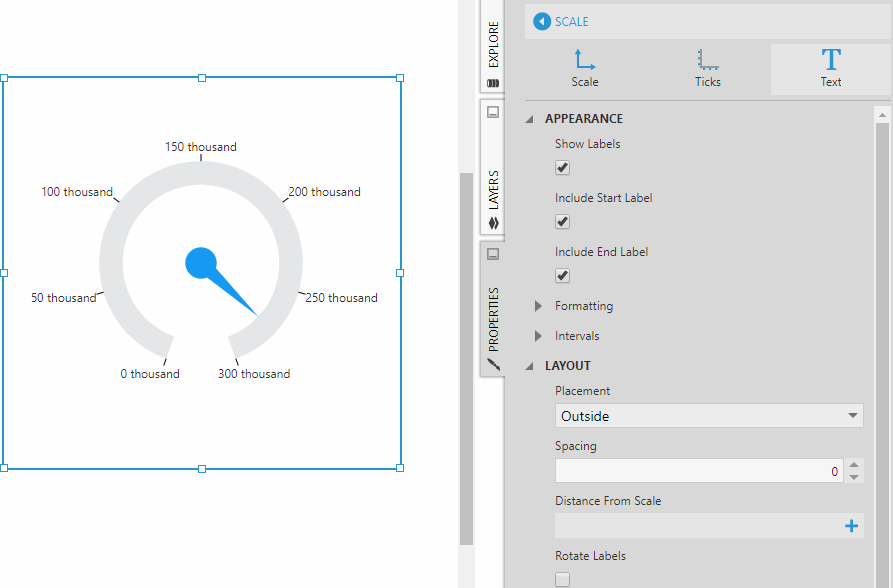
Task: Disable the Include End Label checkbox
Action: [x=563, y=276]
